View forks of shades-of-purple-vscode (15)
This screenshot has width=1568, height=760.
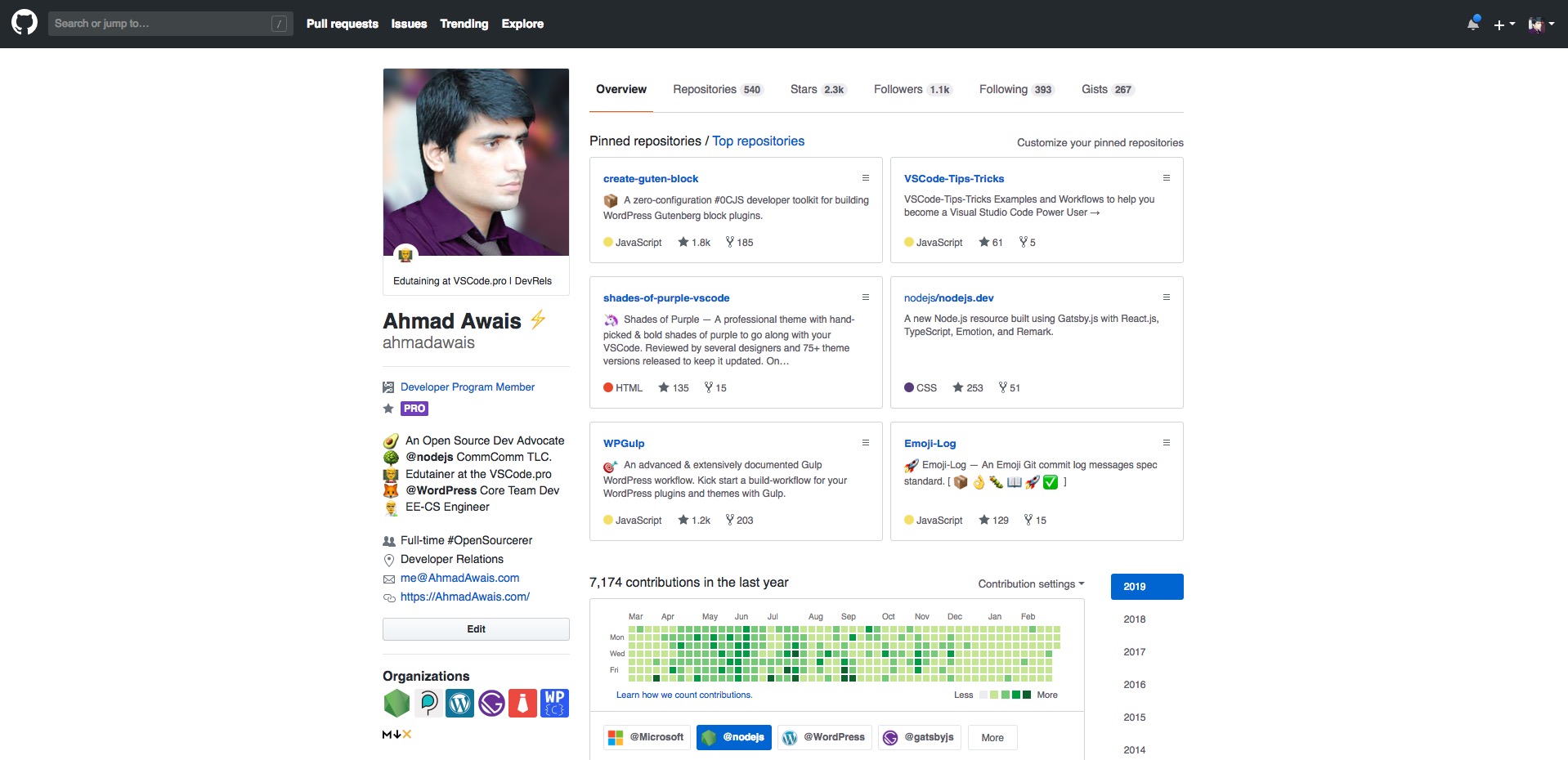point(715,387)
